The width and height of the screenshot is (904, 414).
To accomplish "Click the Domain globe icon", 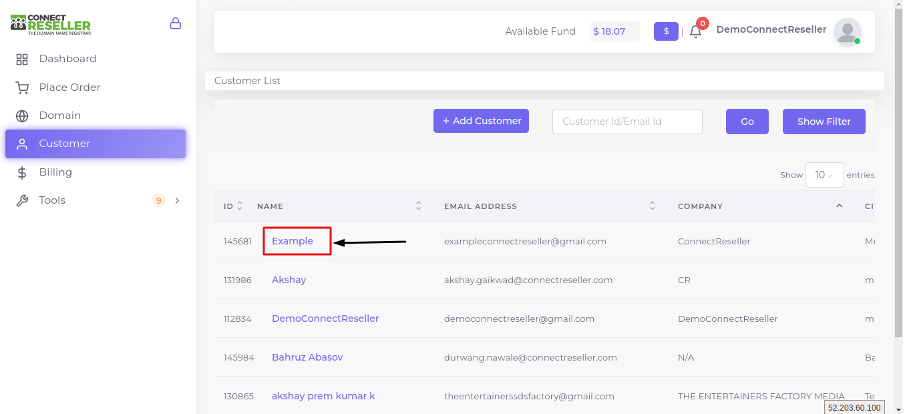I will (x=22, y=116).
